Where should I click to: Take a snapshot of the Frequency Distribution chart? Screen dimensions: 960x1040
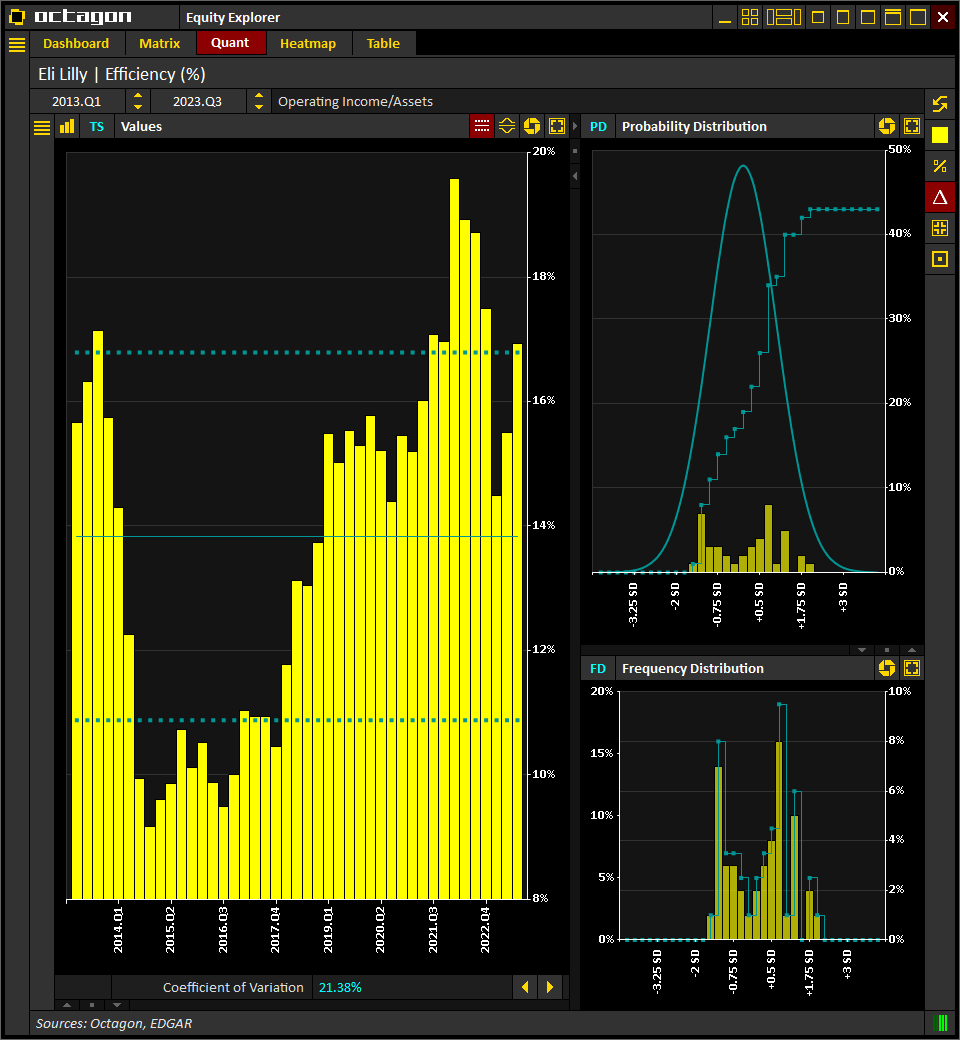[x=887, y=668]
